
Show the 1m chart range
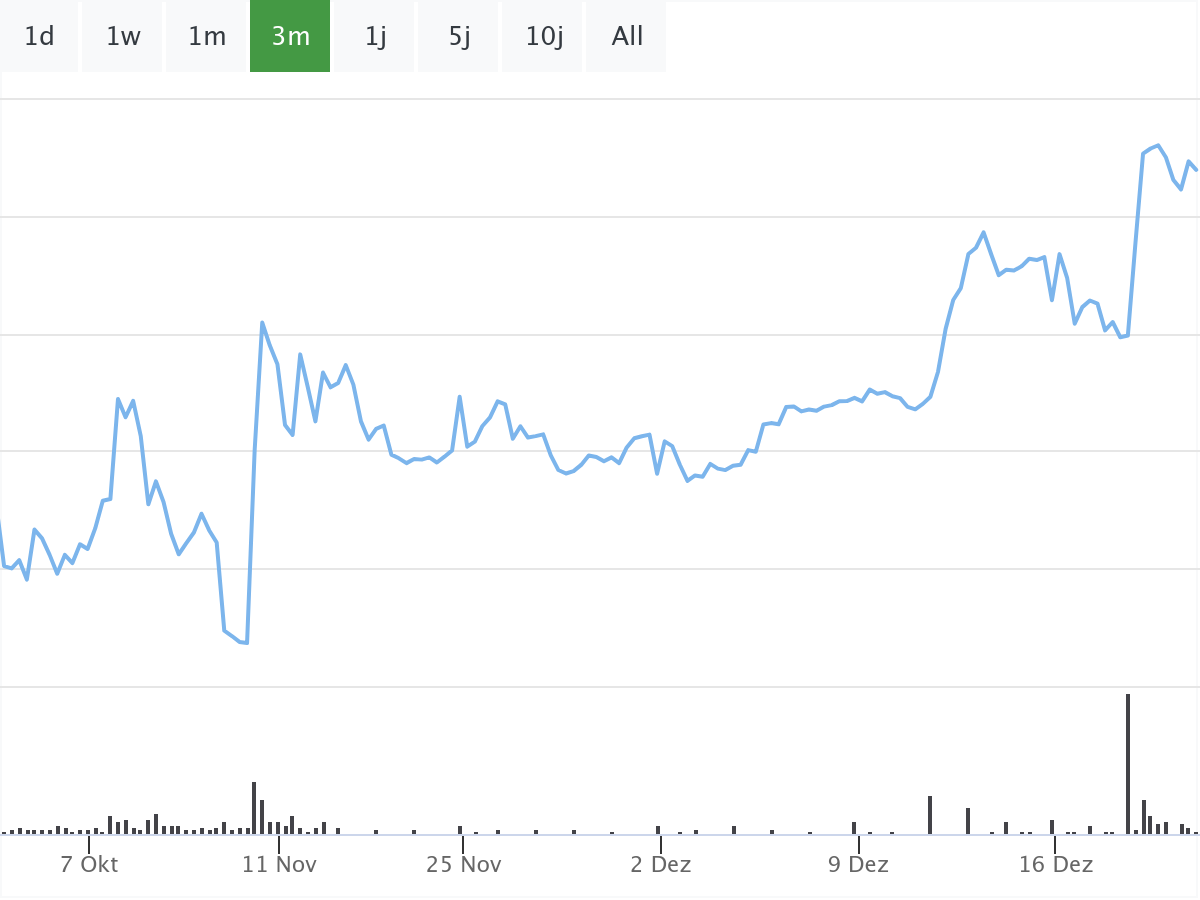point(207,37)
